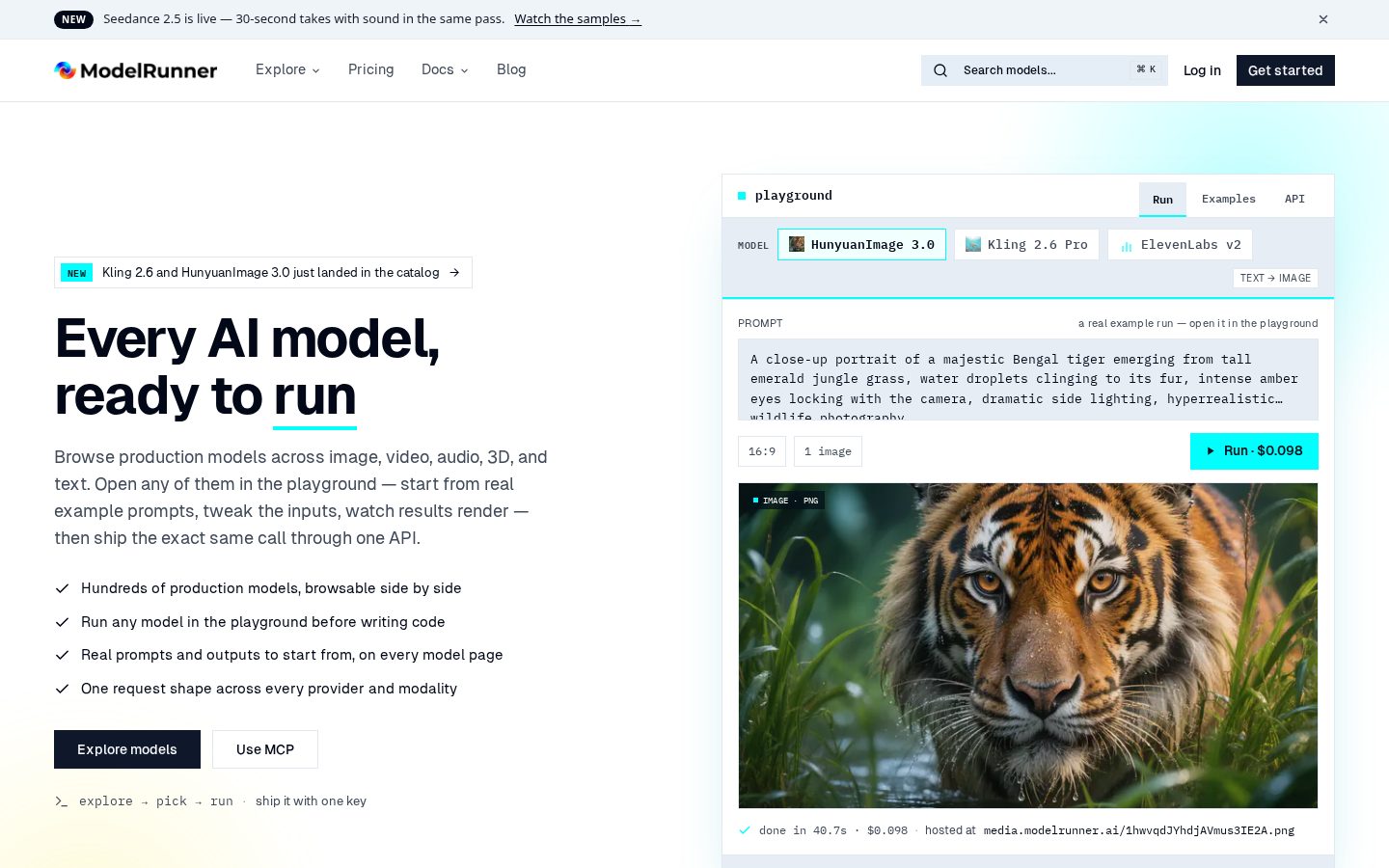Click the terminal prompt icon before explore
Viewport: 1389px width, 868px height.
[62, 801]
